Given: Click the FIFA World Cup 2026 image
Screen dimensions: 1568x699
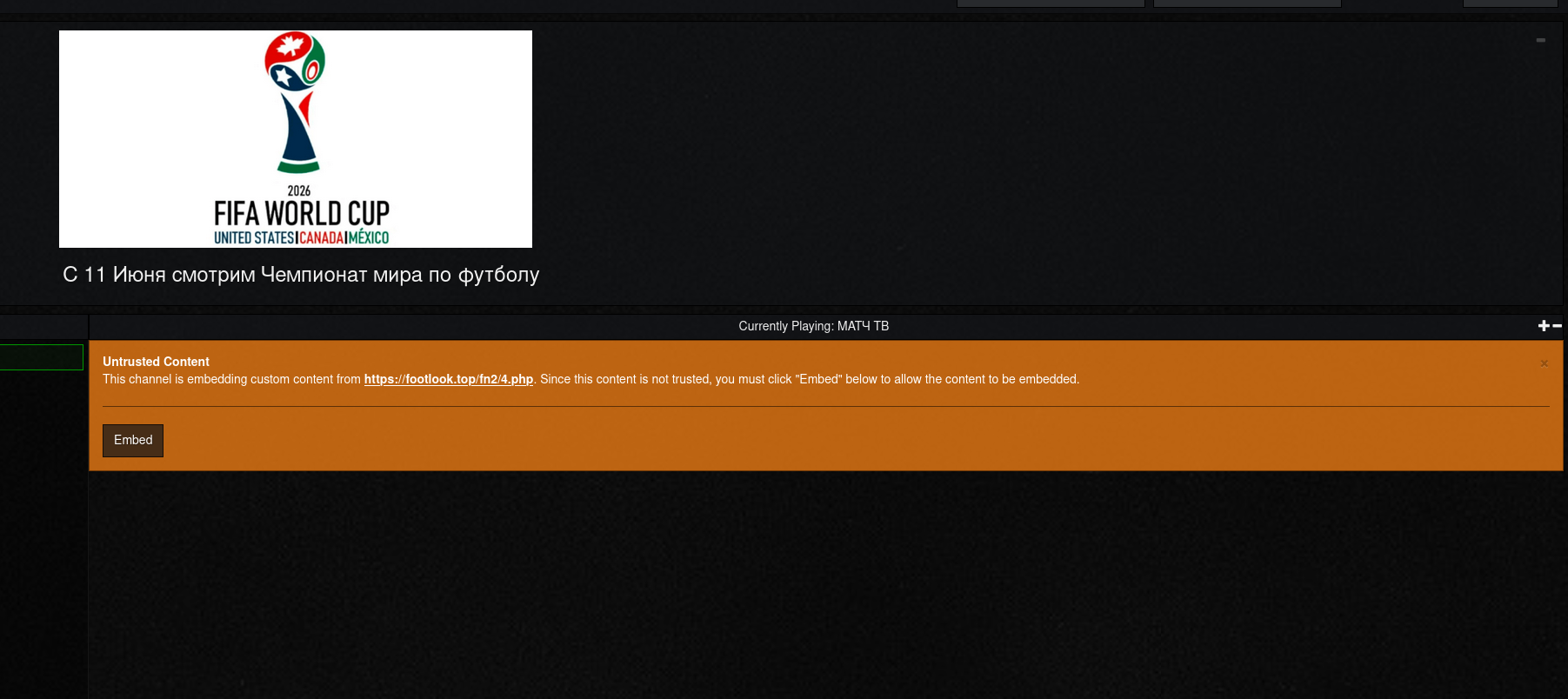Looking at the screenshot, I should tap(296, 139).
